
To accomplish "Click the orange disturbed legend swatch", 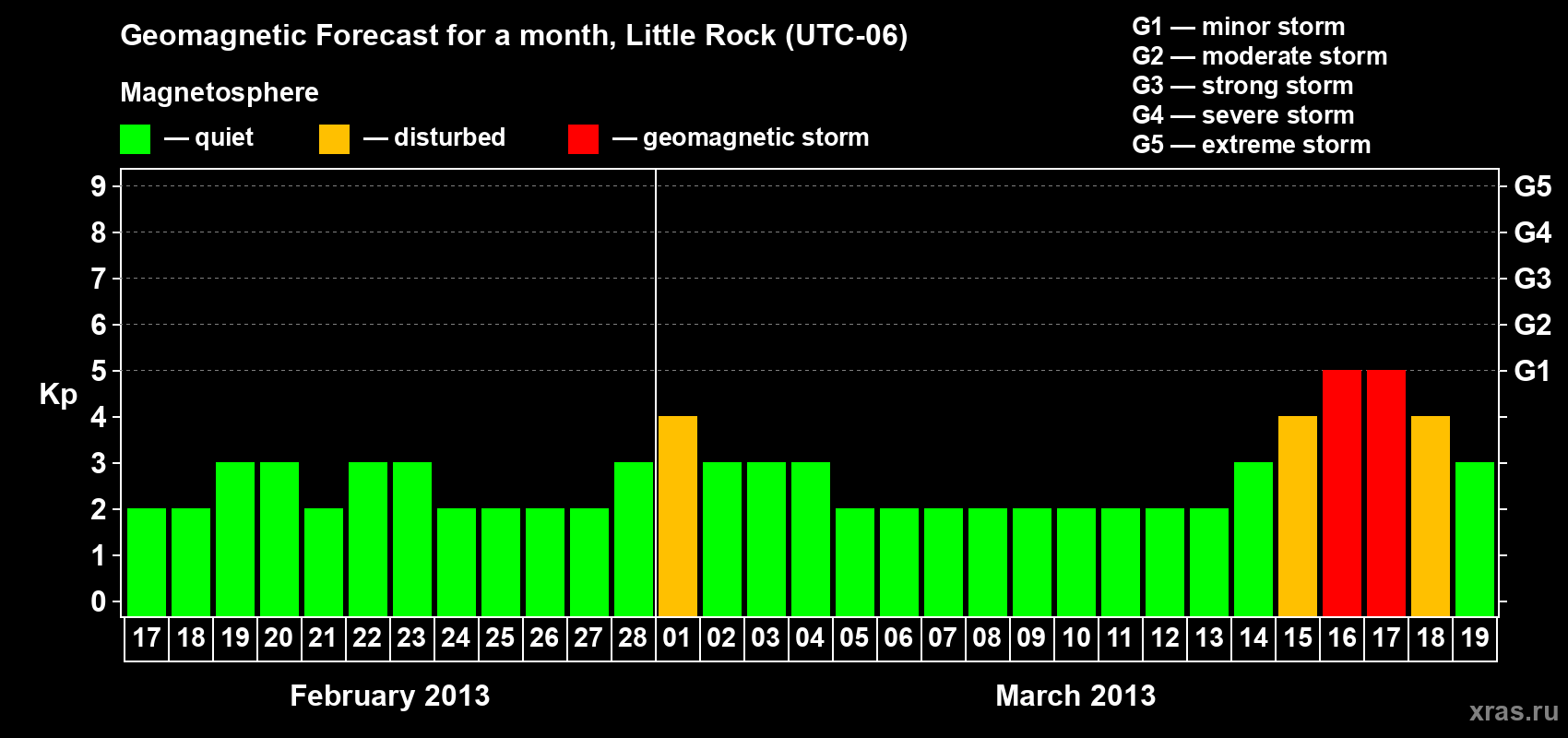I will tap(334, 139).
